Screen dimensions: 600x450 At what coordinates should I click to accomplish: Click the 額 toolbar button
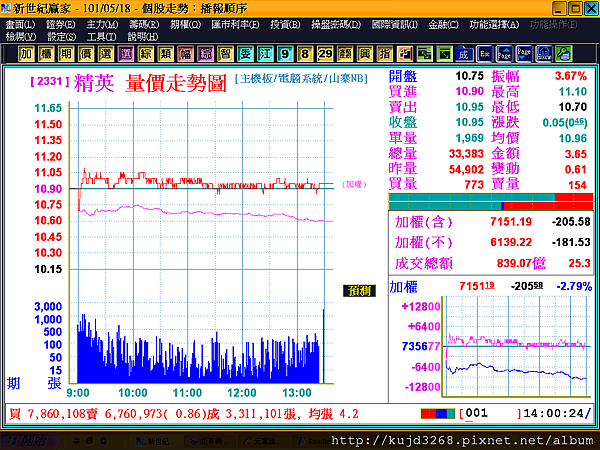[345, 54]
